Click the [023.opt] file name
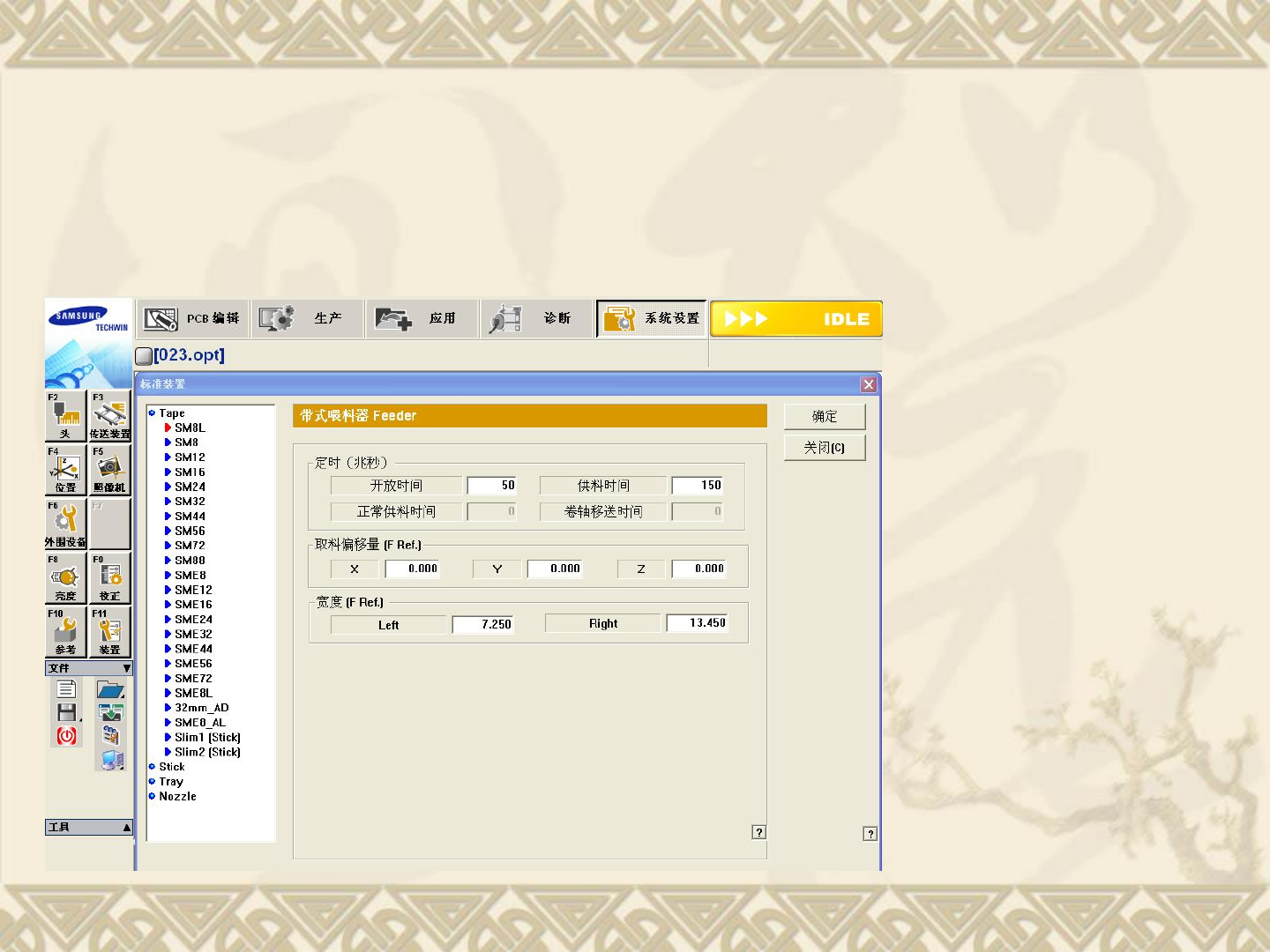This screenshot has height=952, width=1270. coord(189,355)
